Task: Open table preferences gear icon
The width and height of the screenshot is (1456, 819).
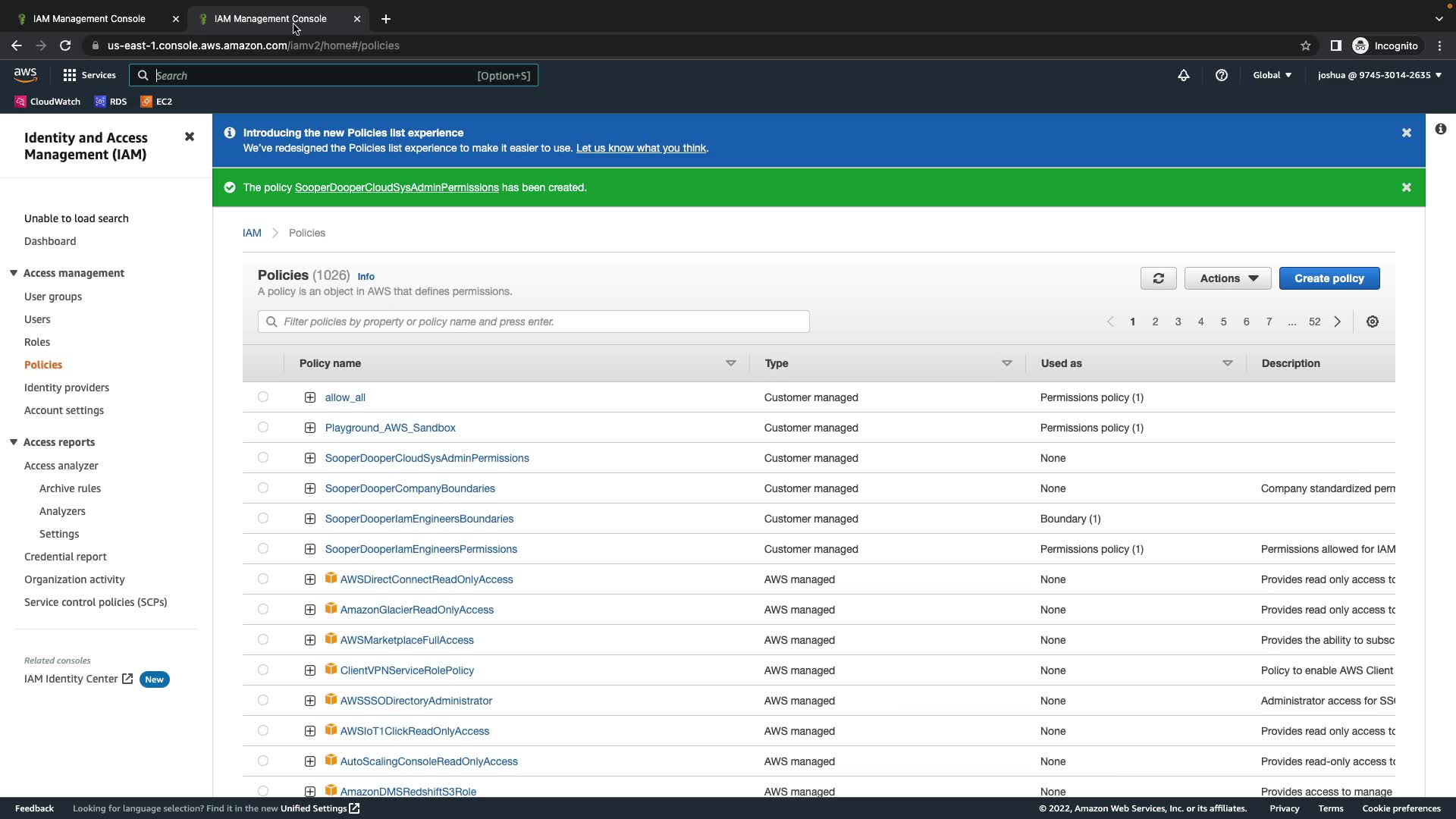Action: pos(1372,322)
